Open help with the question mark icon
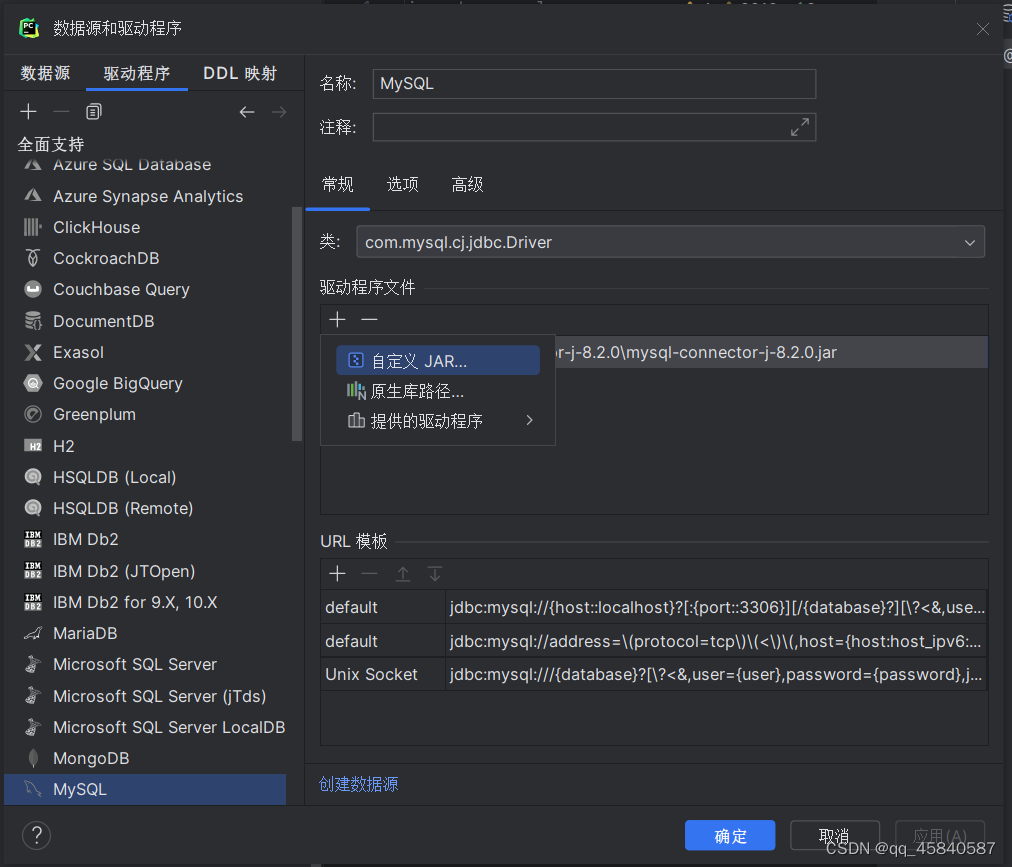The image size is (1012, 867). pyautogui.click(x=37, y=835)
